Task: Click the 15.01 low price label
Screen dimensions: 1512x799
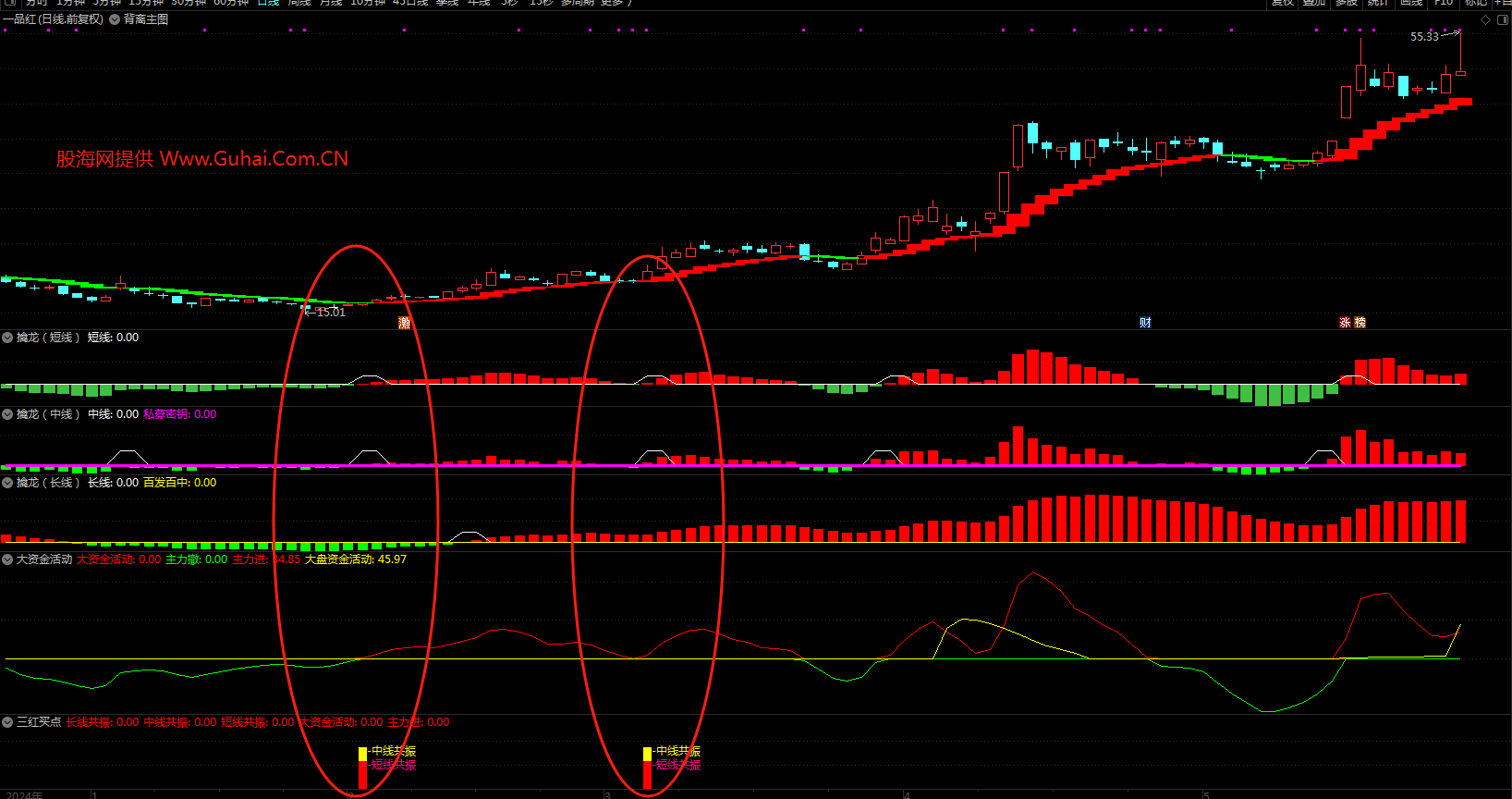Action: 331,313
